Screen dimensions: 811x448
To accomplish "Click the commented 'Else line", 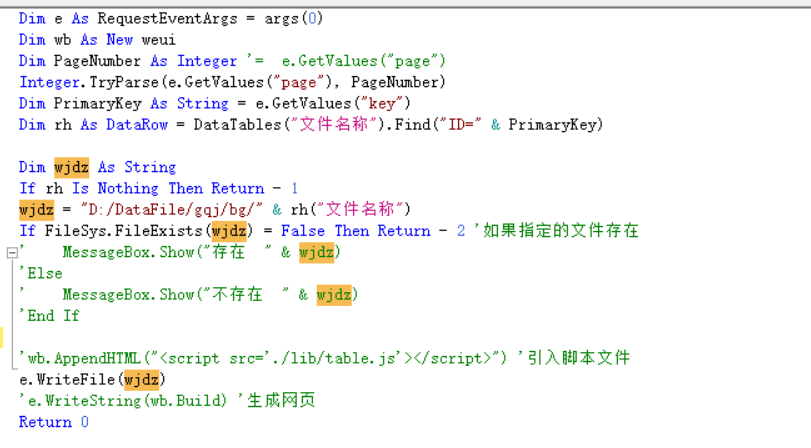I will point(40,274).
